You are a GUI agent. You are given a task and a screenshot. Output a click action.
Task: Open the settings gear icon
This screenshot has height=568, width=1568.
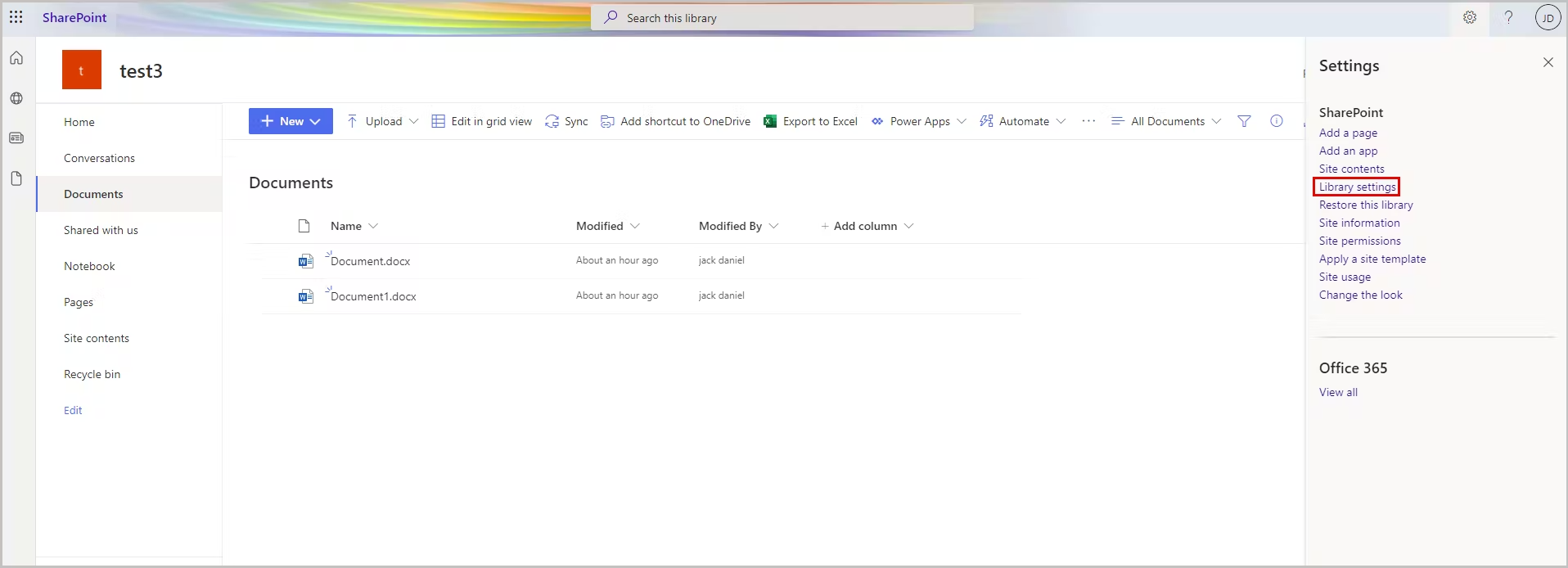[1470, 17]
